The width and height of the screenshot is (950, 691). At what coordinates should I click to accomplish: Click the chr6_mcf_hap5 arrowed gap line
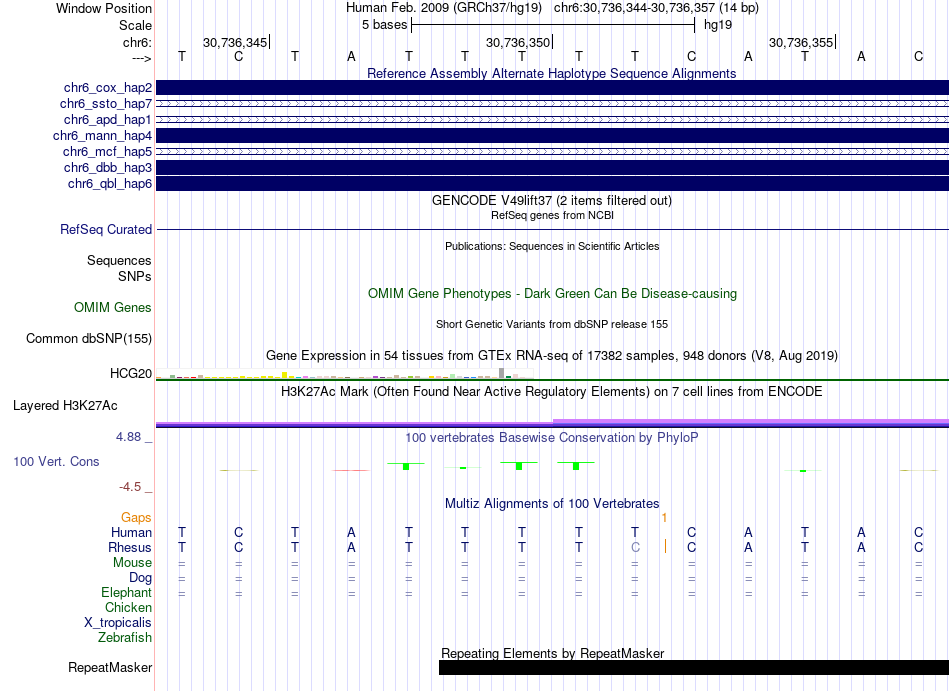coord(552,151)
